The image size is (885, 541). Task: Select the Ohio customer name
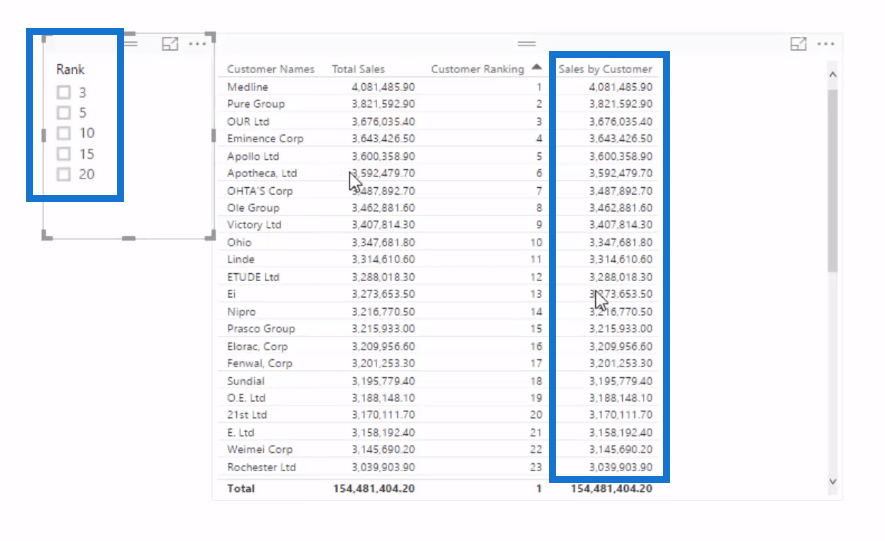tap(239, 242)
